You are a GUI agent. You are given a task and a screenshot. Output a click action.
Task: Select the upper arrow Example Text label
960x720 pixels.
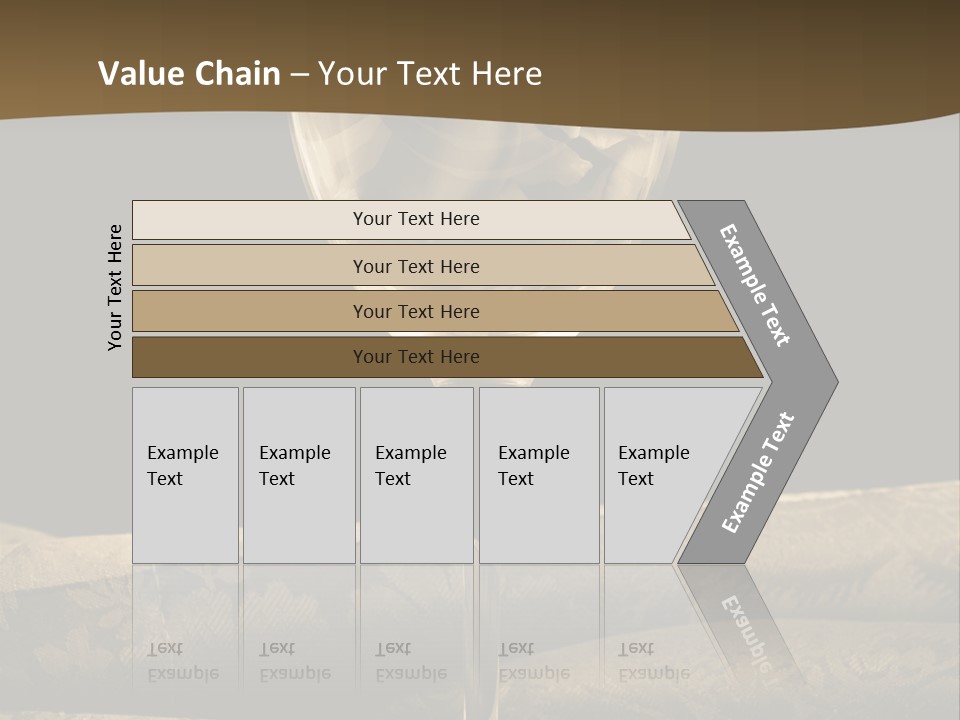(x=754, y=285)
